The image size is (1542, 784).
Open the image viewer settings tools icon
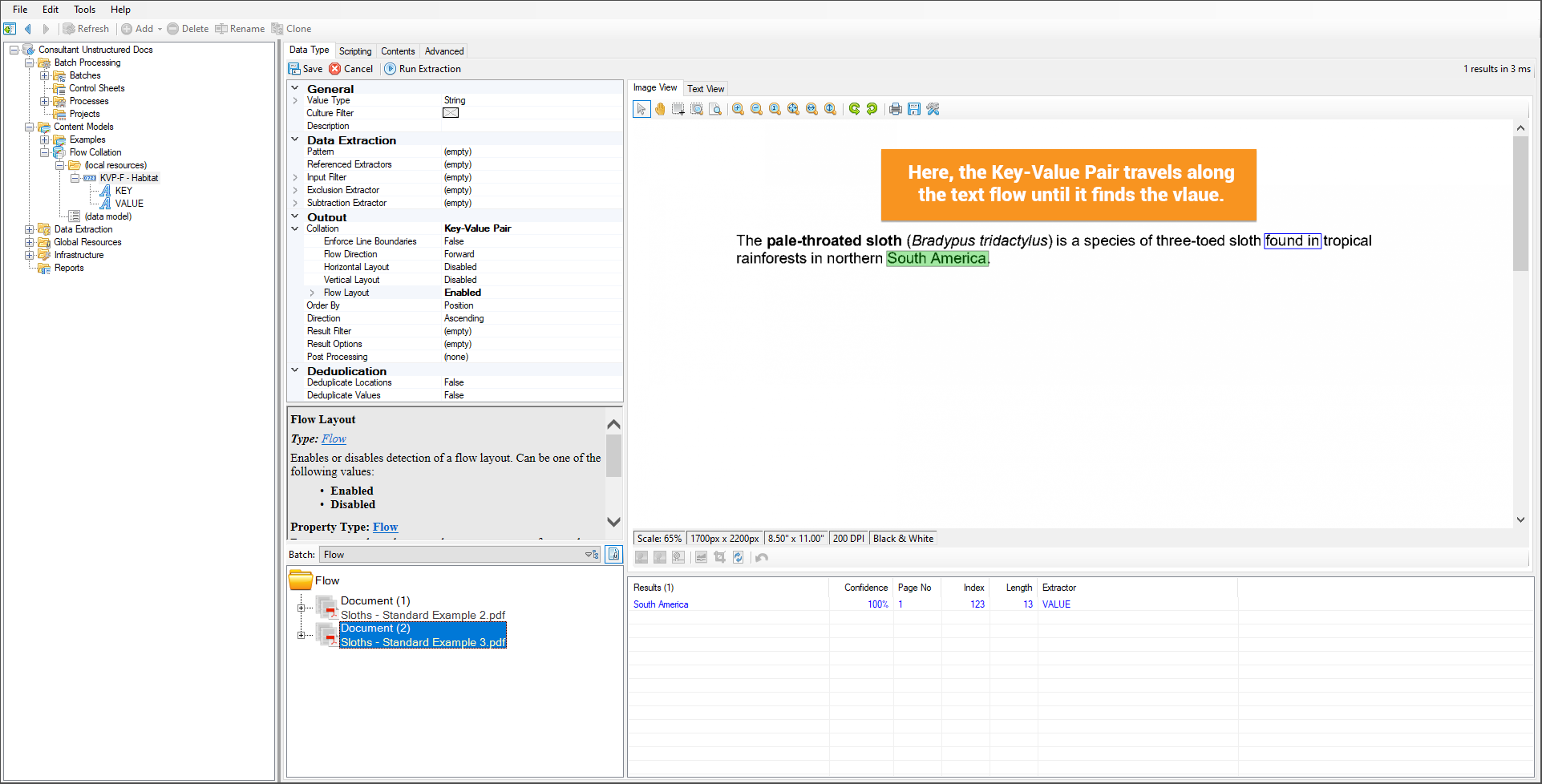tap(933, 109)
